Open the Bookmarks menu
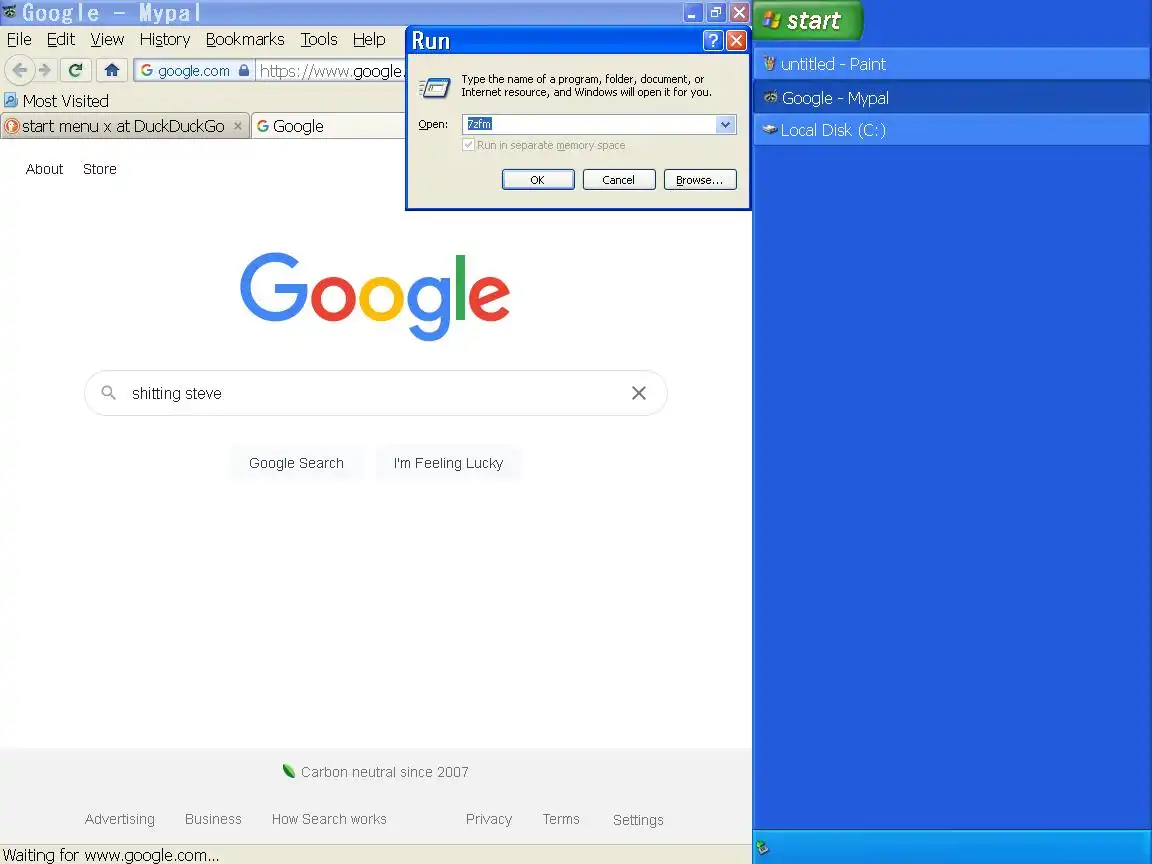This screenshot has width=1152, height=864. tap(245, 39)
